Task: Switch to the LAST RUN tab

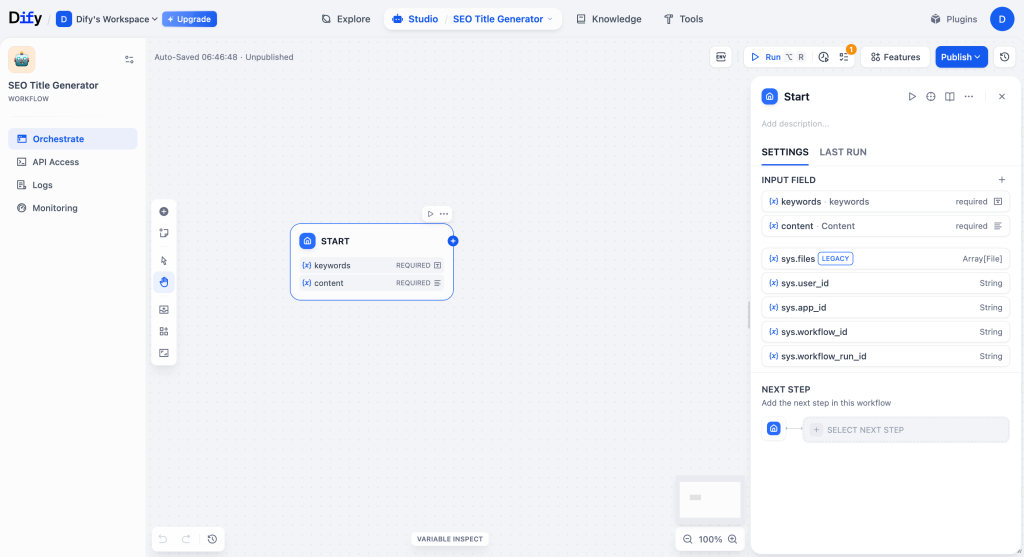Action: pos(842,152)
